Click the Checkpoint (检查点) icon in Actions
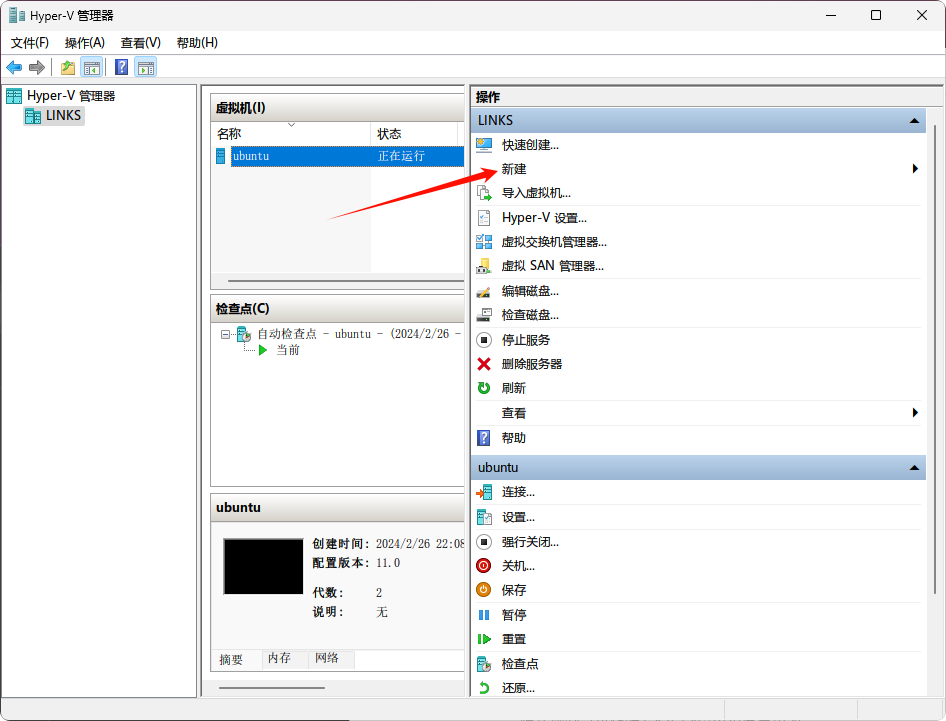946x721 pixels. coord(484,664)
